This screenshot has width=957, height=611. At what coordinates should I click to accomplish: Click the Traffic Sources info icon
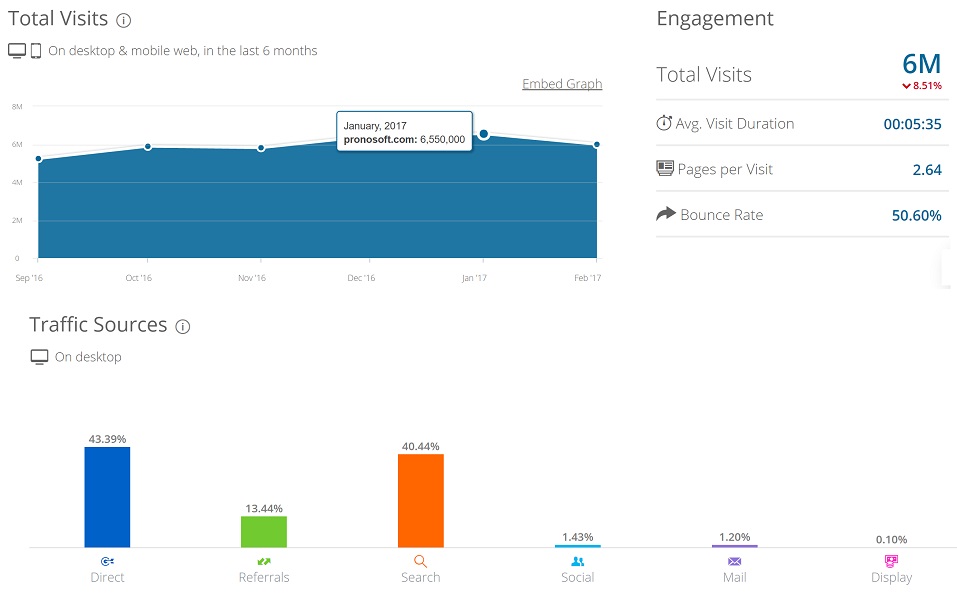(182, 327)
